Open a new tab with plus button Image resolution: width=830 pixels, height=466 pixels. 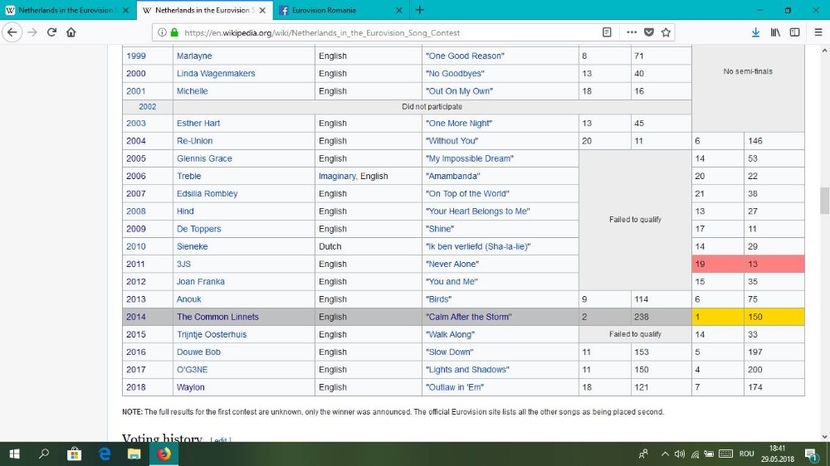pos(420,9)
